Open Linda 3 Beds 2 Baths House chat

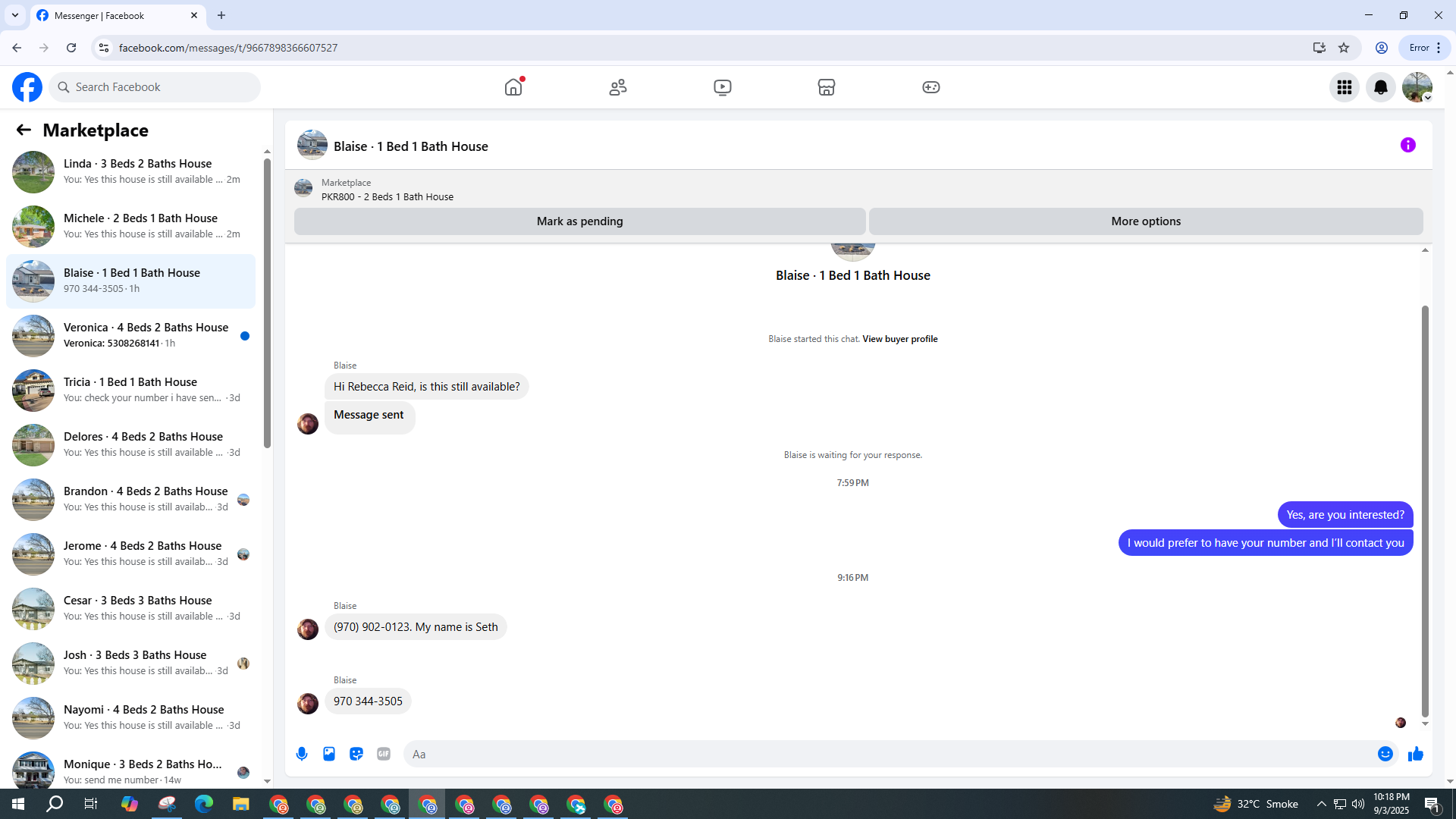tap(130, 172)
